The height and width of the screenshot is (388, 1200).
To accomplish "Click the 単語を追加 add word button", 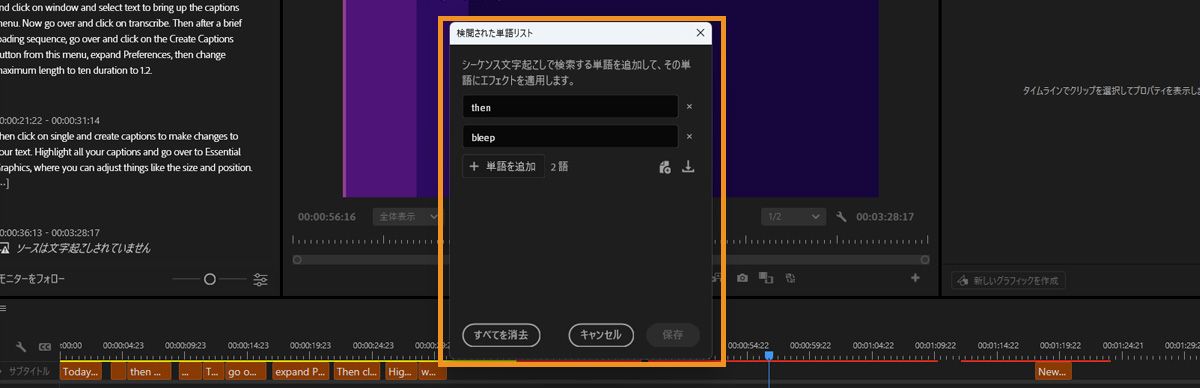I will 503,167.
